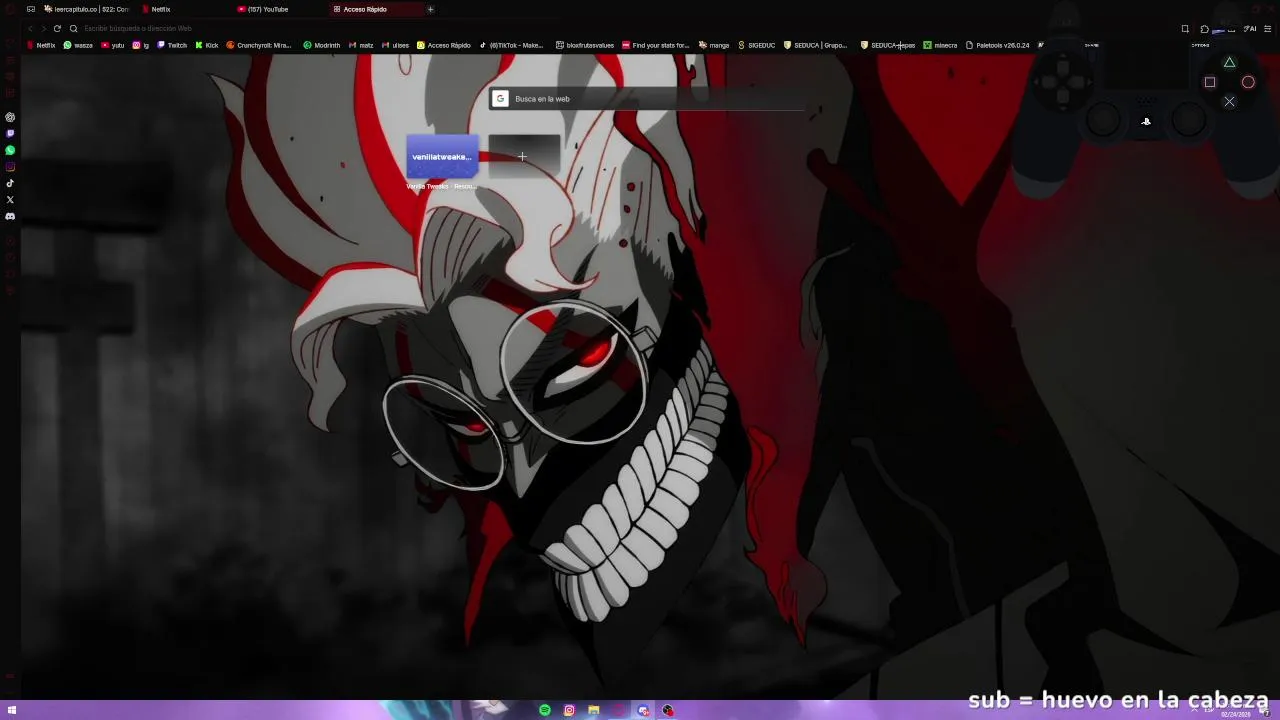Open Instagram app from the taskbar
This screenshot has width=1280, height=720.
pyautogui.click(x=569, y=710)
